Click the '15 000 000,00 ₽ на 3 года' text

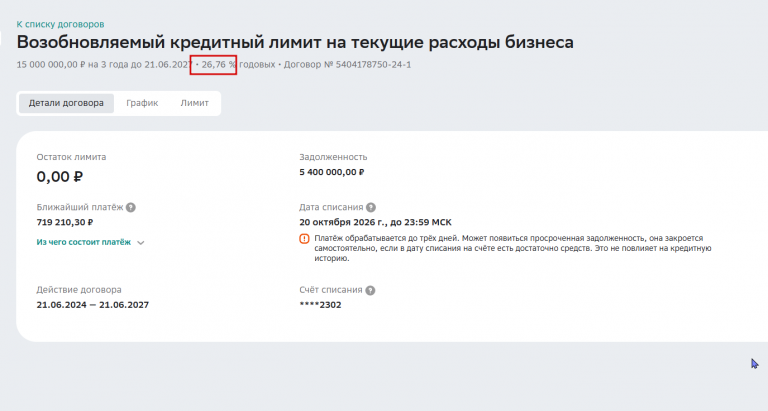point(72,65)
